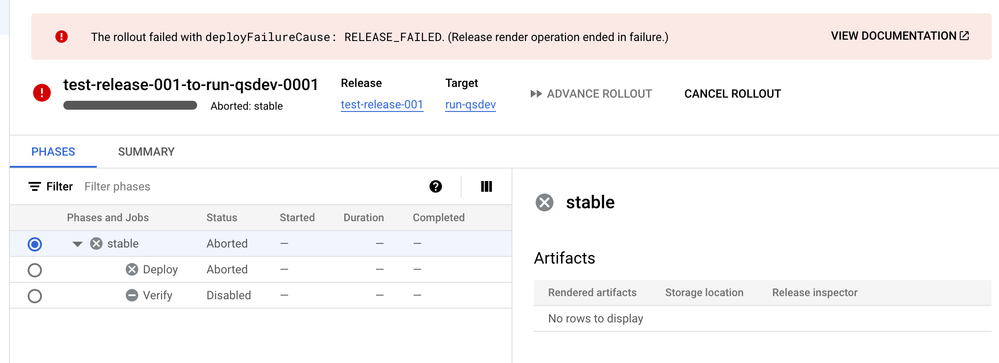This screenshot has width=999, height=363.
Task: Open the phases help question mark icon
Action: [x=436, y=187]
